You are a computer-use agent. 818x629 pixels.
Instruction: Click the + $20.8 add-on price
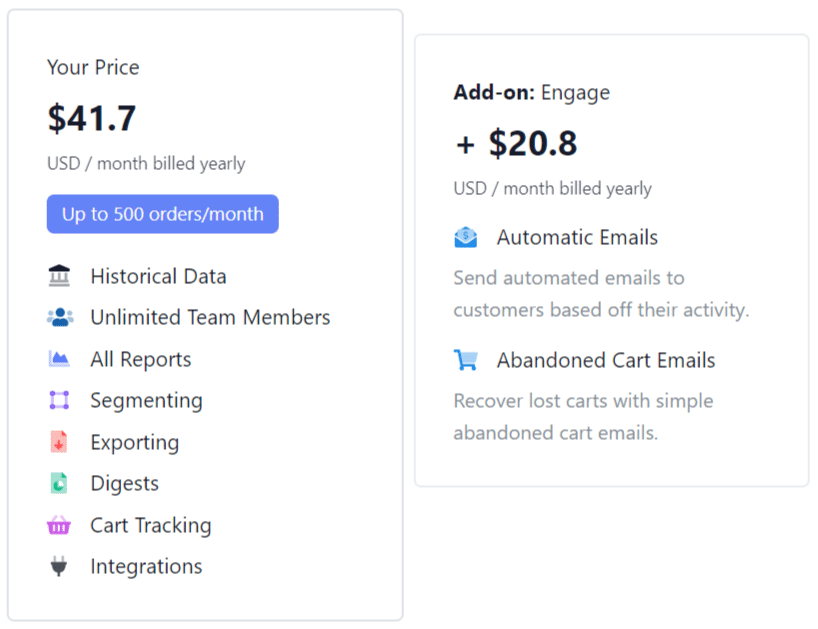tap(516, 143)
